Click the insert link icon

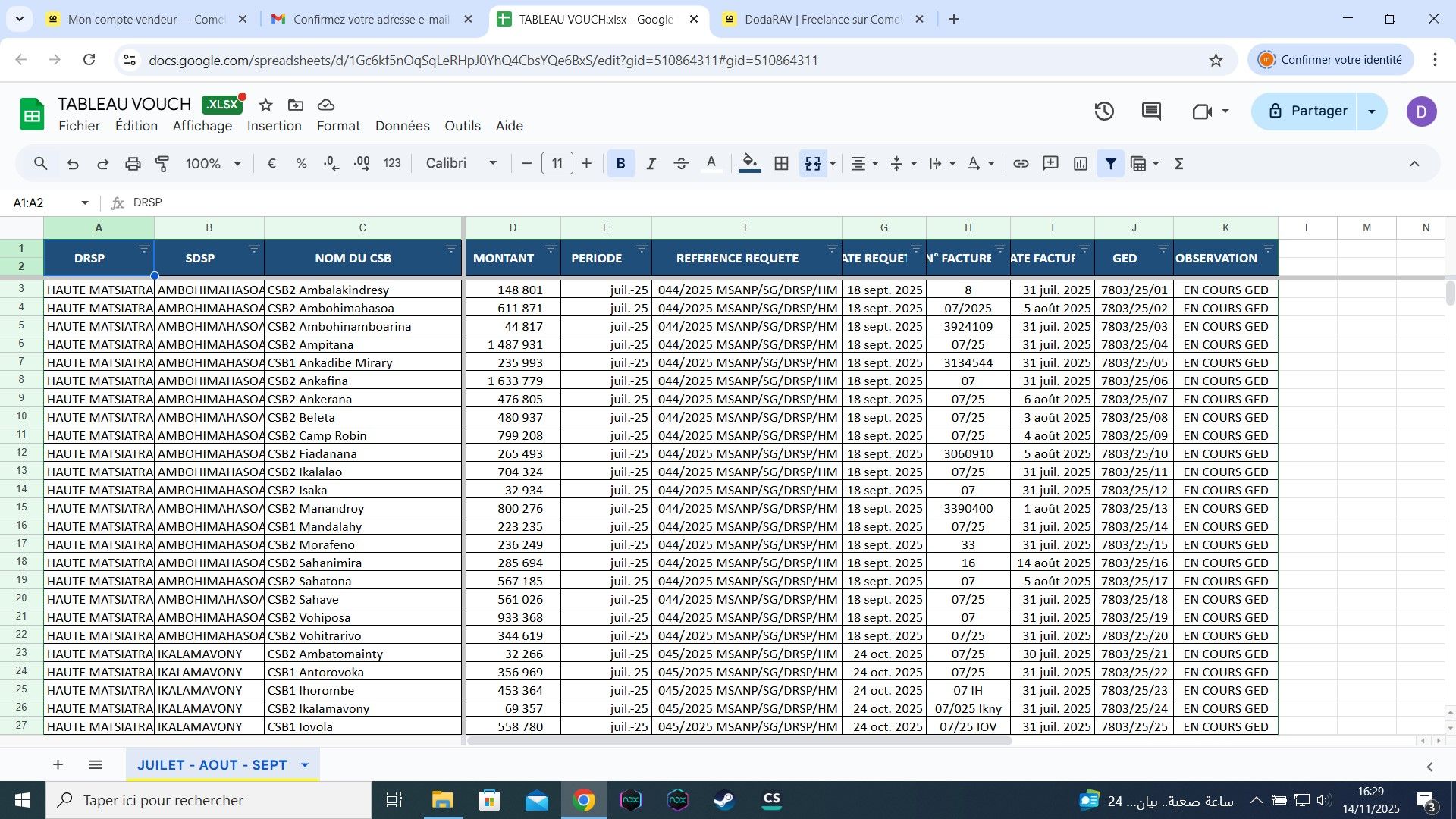pyautogui.click(x=1021, y=163)
